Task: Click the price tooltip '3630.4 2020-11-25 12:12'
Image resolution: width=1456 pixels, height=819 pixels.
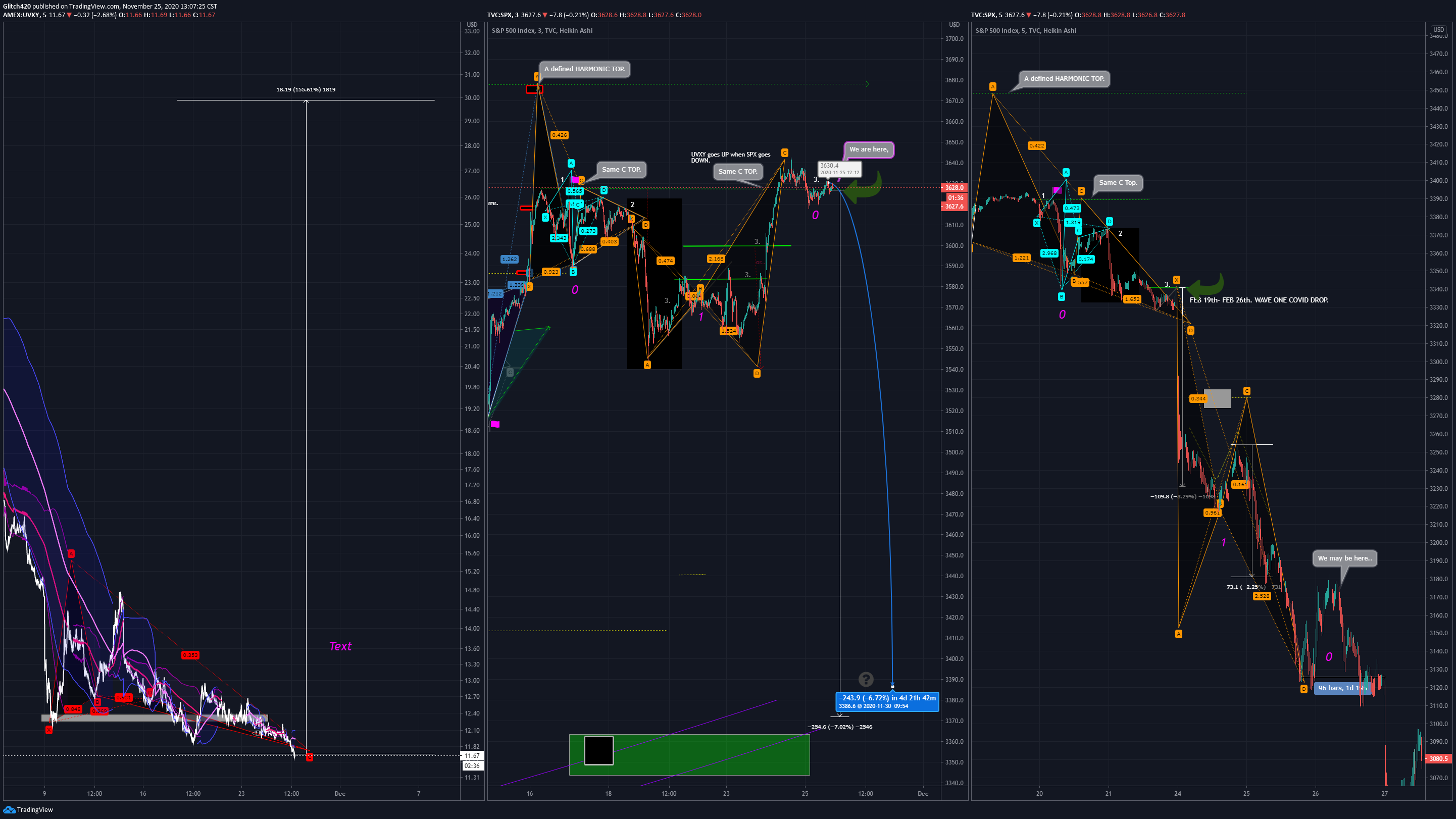Action: click(839, 169)
